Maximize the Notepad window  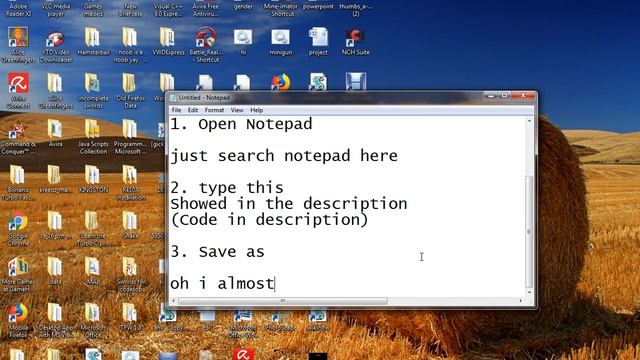504,96
